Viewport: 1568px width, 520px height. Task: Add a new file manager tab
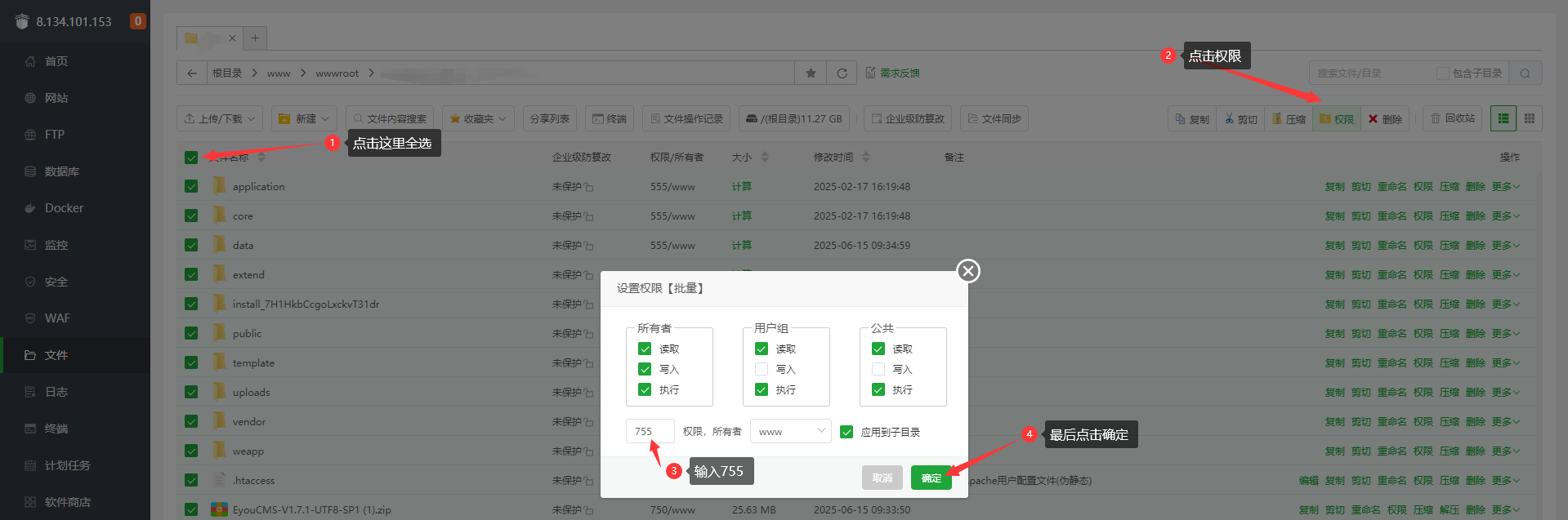pyautogui.click(x=255, y=38)
